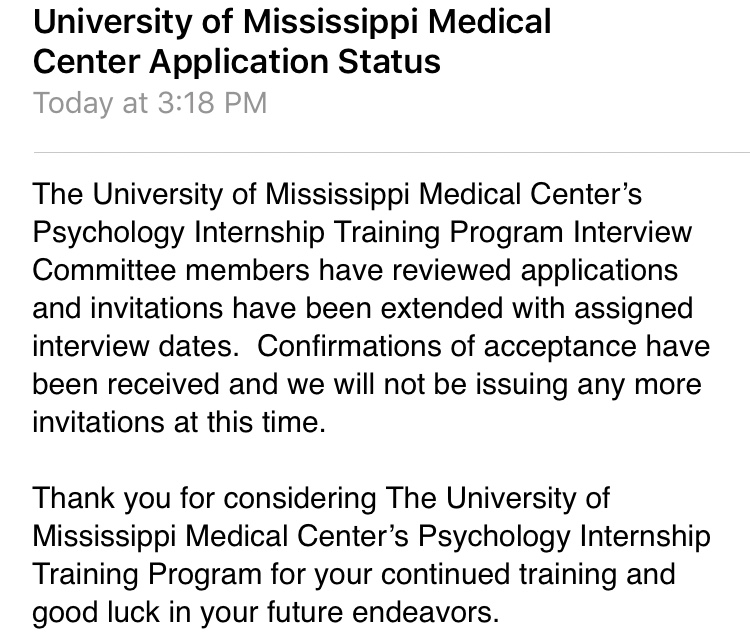This screenshot has height=639, width=750.
Task: Click the word 'University' in the title
Action: pos(112,23)
